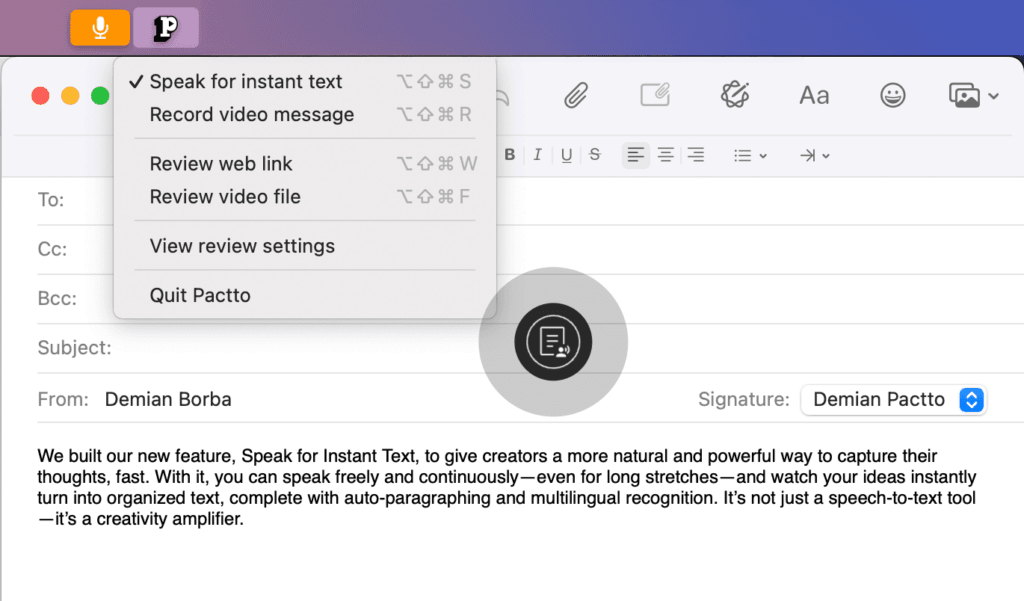1024x601 pixels.
Task: Minimize the window with yellow button
Action: click(70, 95)
